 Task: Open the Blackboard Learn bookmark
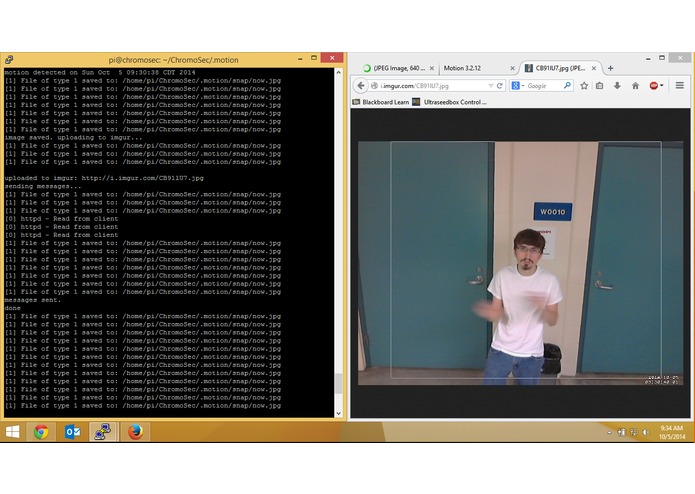click(x=381, y=102)
